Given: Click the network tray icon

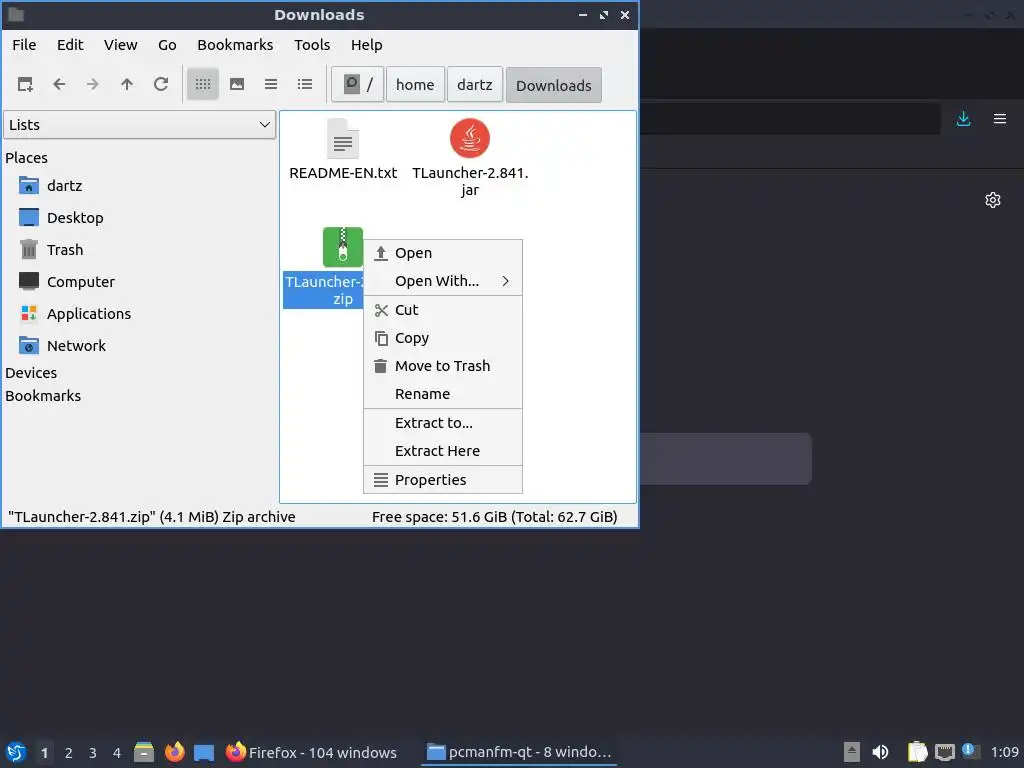Looking at the screenshot, I should pyautogui.click(x=944, y=753).
